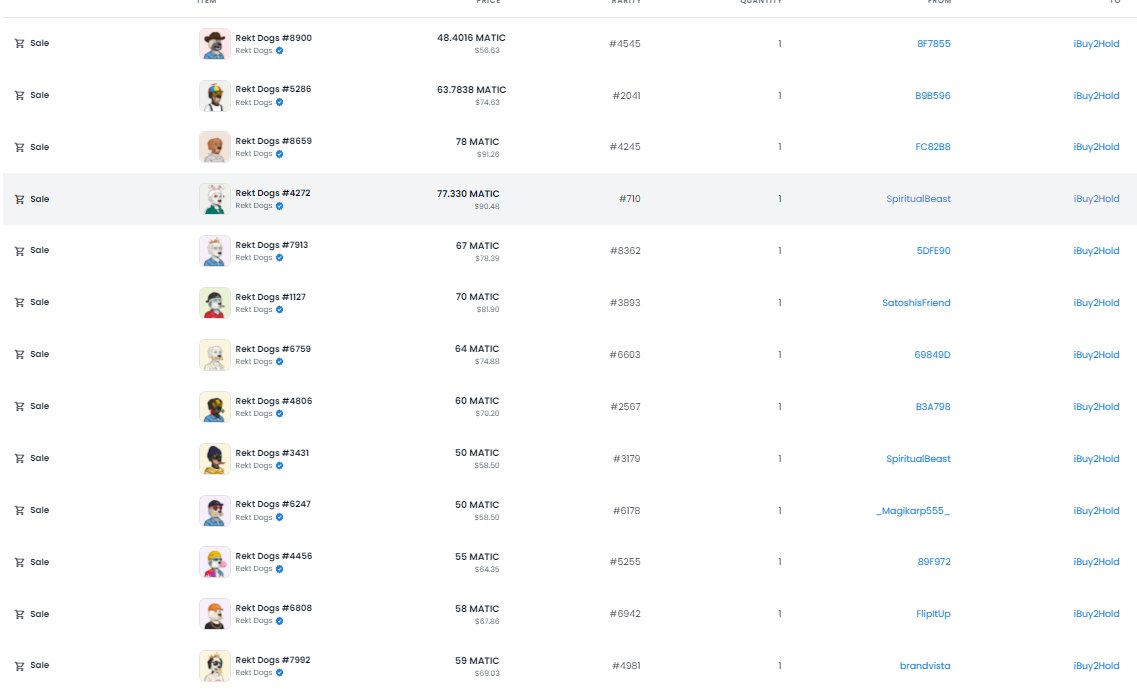1137x690 pixels.
Task: Open _Magikarp555_ seller profile
Action: point(913,511)
